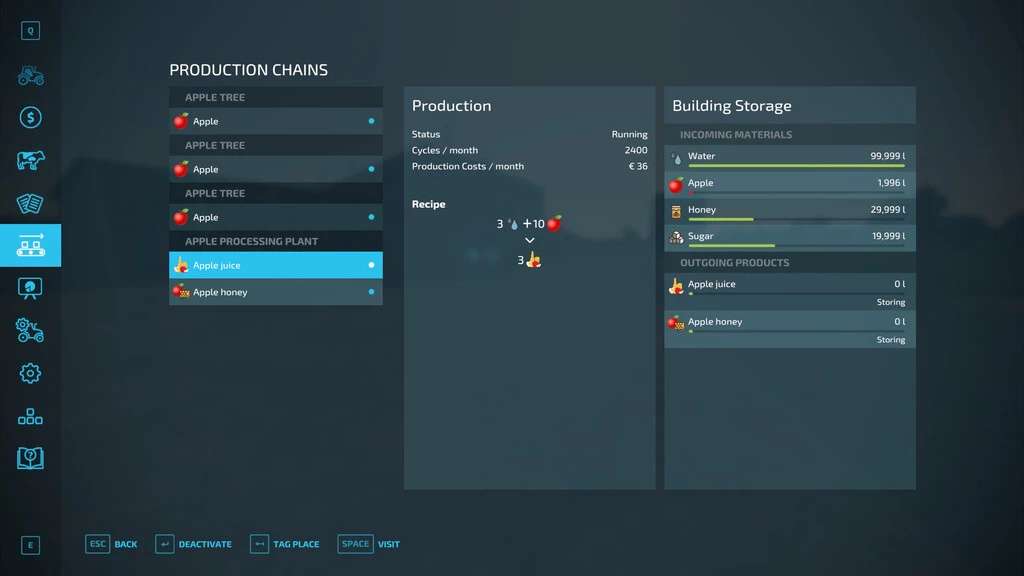Click the tractor with gear settings icon
This screenshot has width=1024, height=576.
(x=30, y=330)
